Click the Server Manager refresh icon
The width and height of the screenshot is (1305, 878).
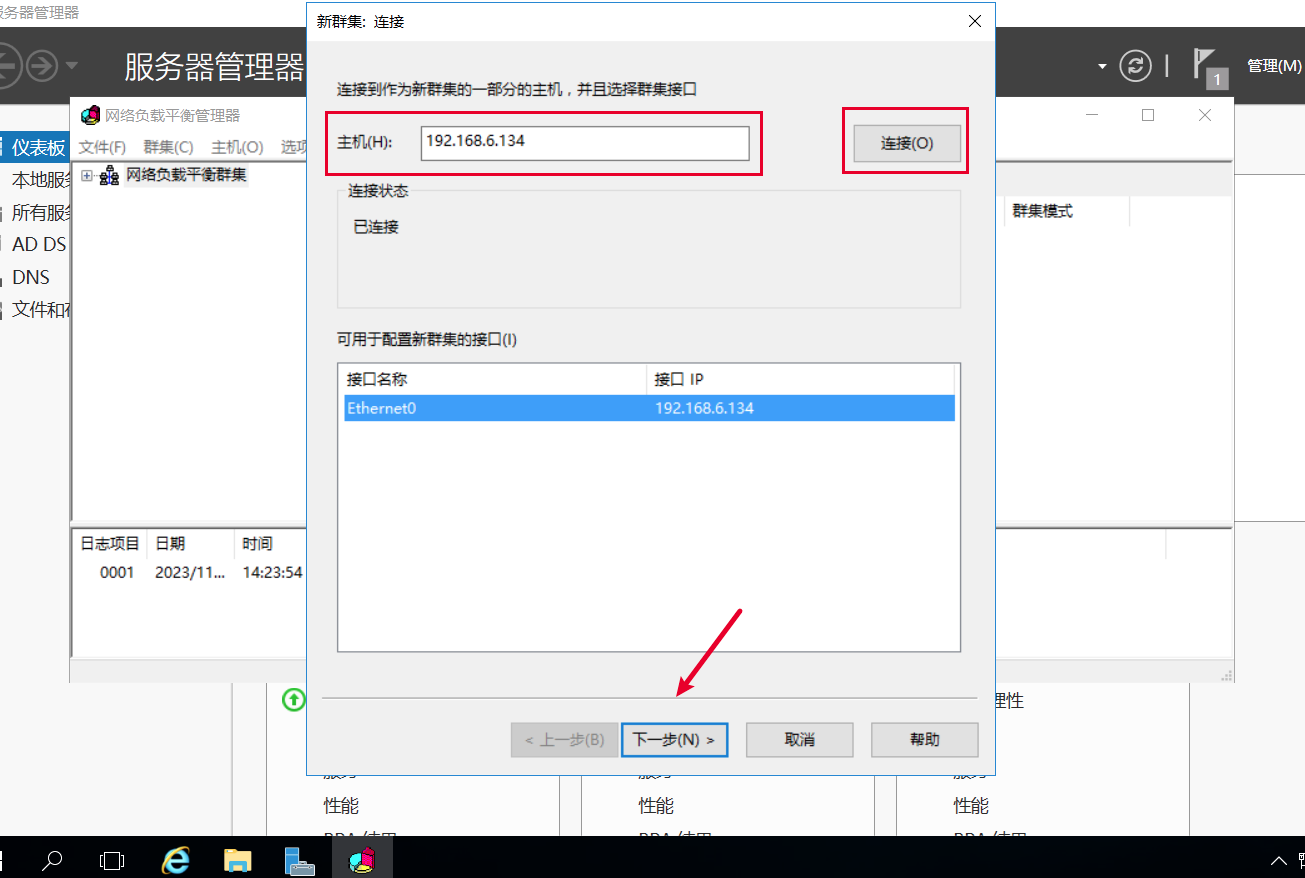pos(1135,66)
